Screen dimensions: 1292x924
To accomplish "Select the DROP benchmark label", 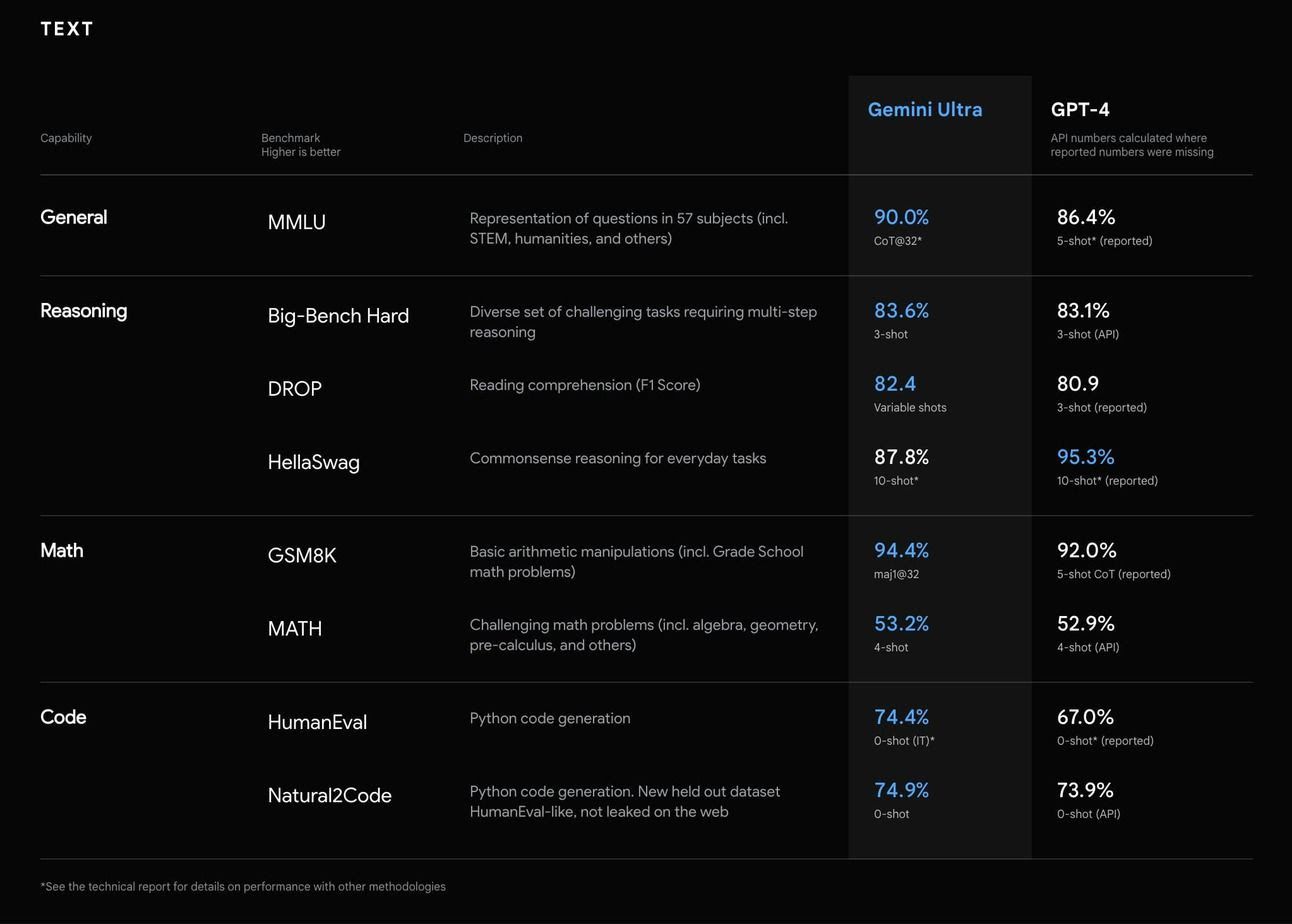I will [294, 389].
